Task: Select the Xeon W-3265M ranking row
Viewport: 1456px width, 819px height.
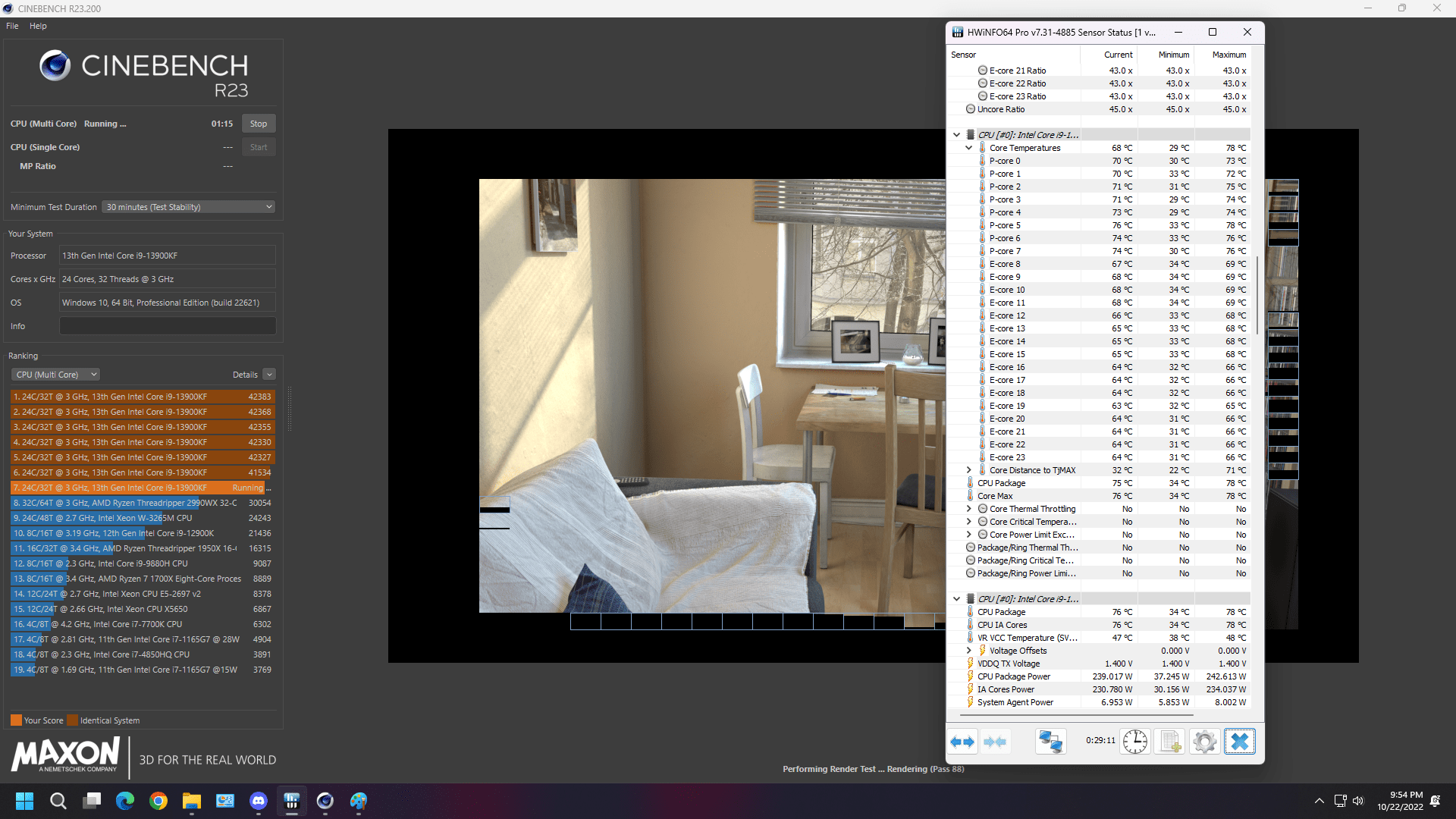Action: (x=143, y=518)
